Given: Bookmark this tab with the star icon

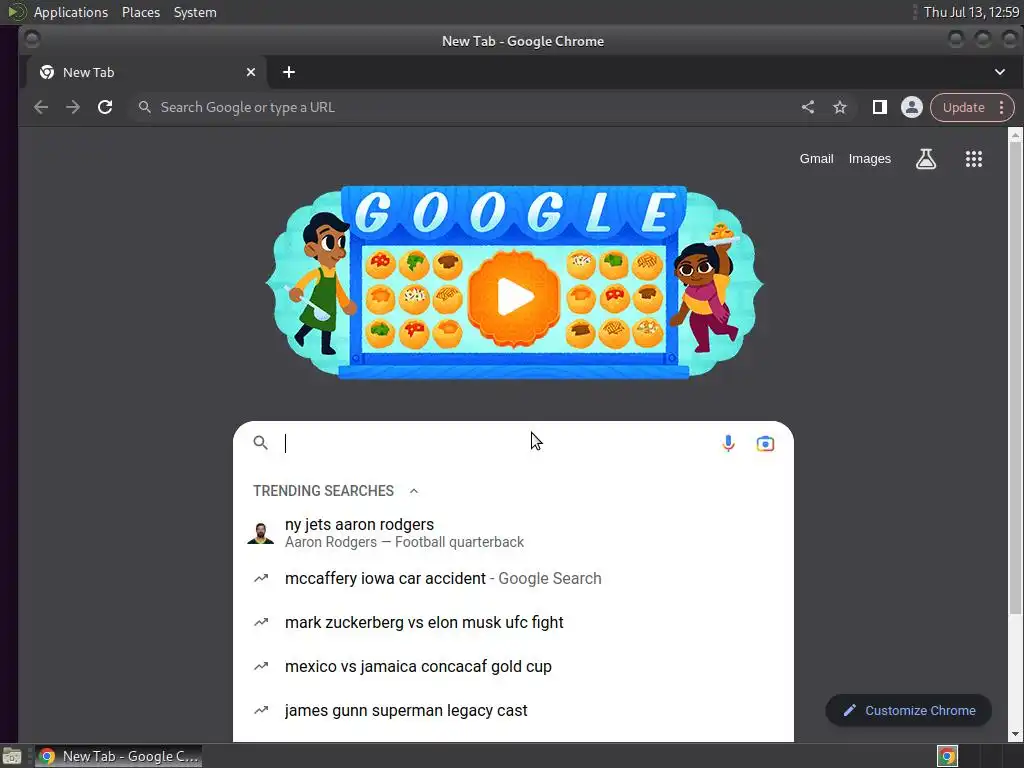Looking at the screenshot, I should click(840, 107).
